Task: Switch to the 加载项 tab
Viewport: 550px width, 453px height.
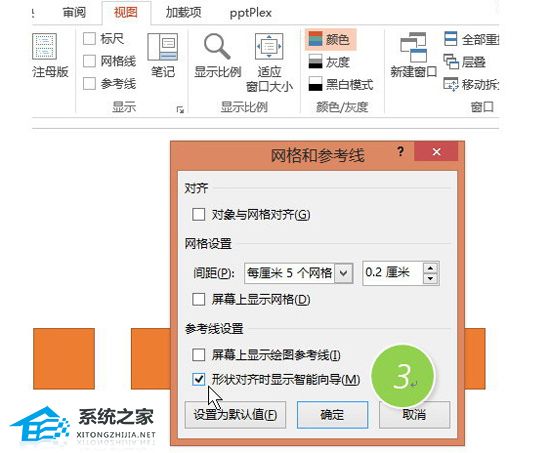Action: click(183, 13)
